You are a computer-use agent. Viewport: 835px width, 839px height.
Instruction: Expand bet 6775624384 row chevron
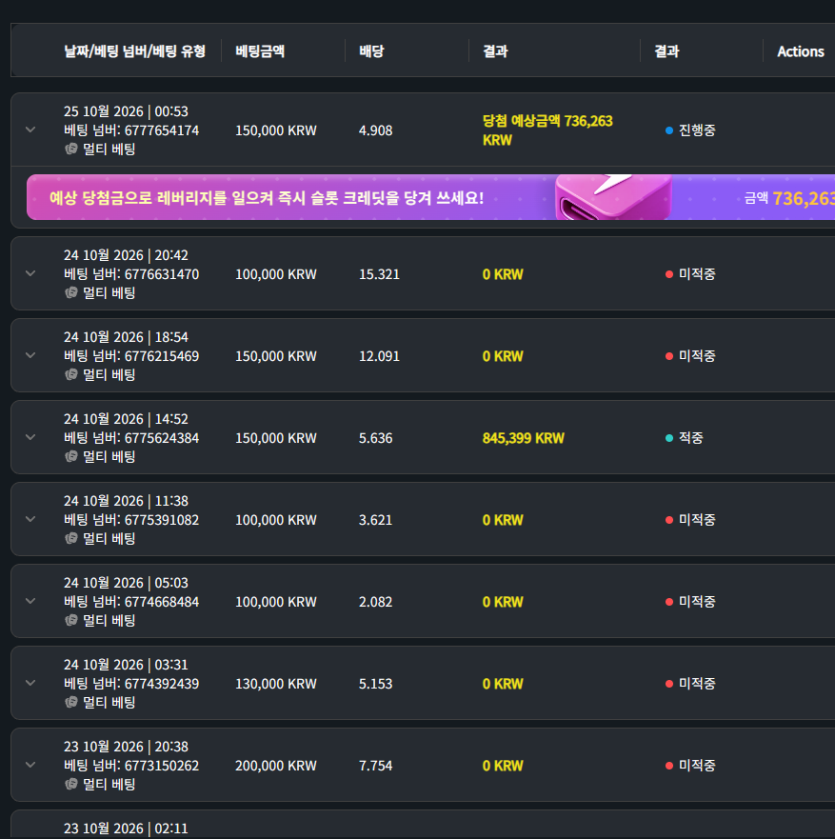click(30, 437)
